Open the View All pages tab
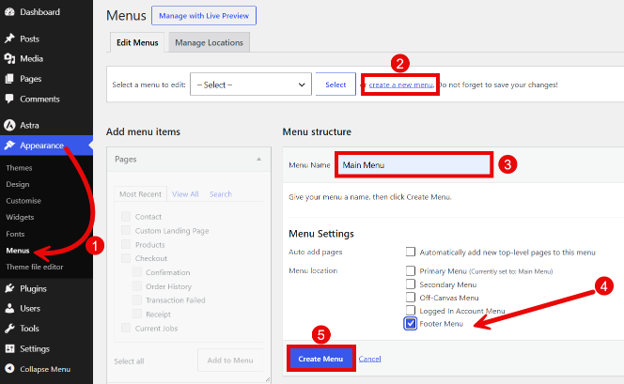 (x=185, y=194)
